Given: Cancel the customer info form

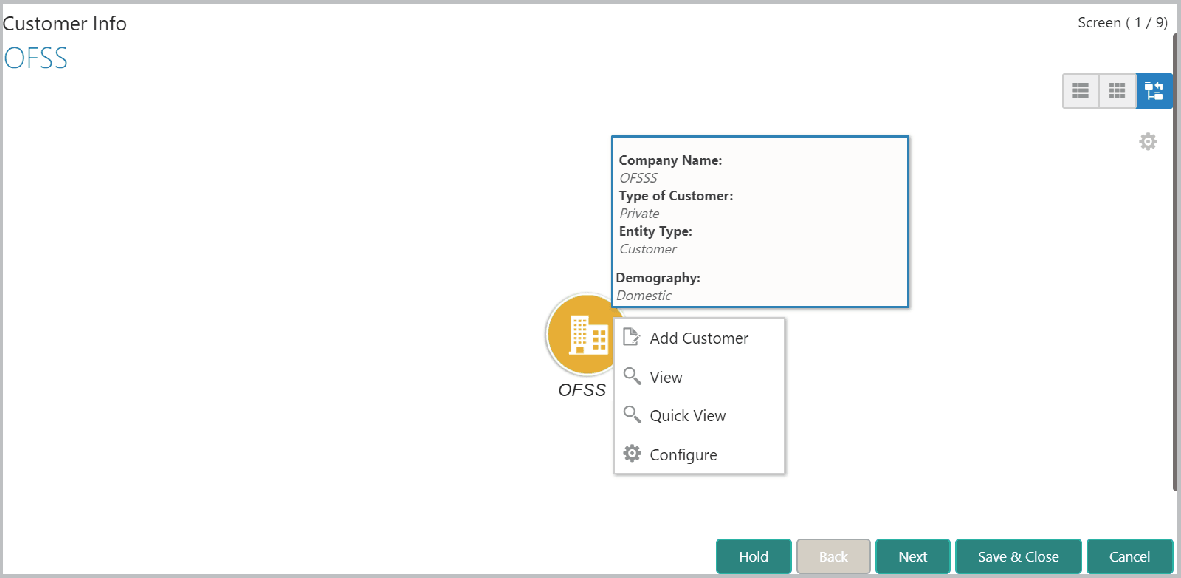Looking at the screenshot, I should (1129, 557).
